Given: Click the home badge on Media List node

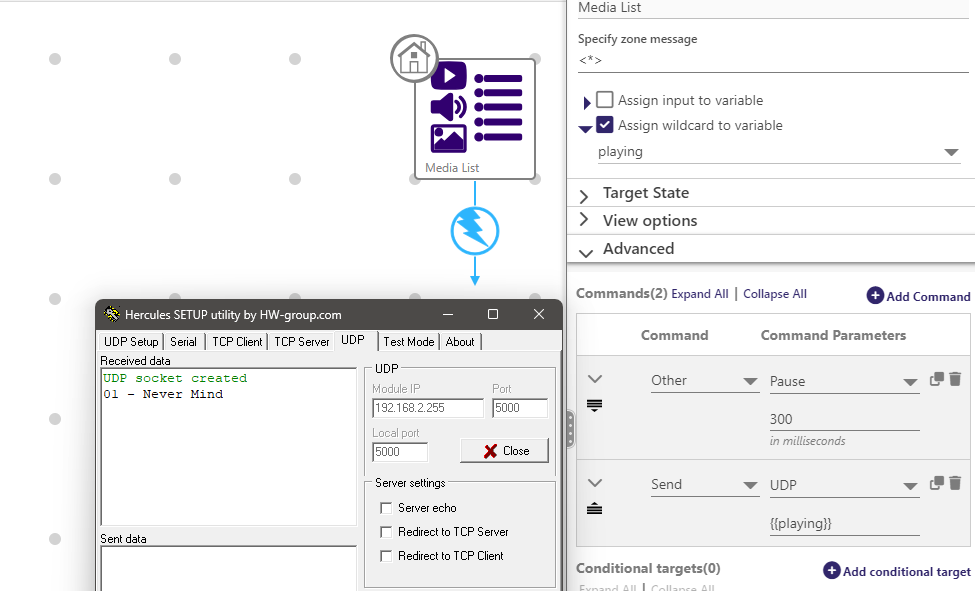Looking at the screenshot, I should (413, 59).
